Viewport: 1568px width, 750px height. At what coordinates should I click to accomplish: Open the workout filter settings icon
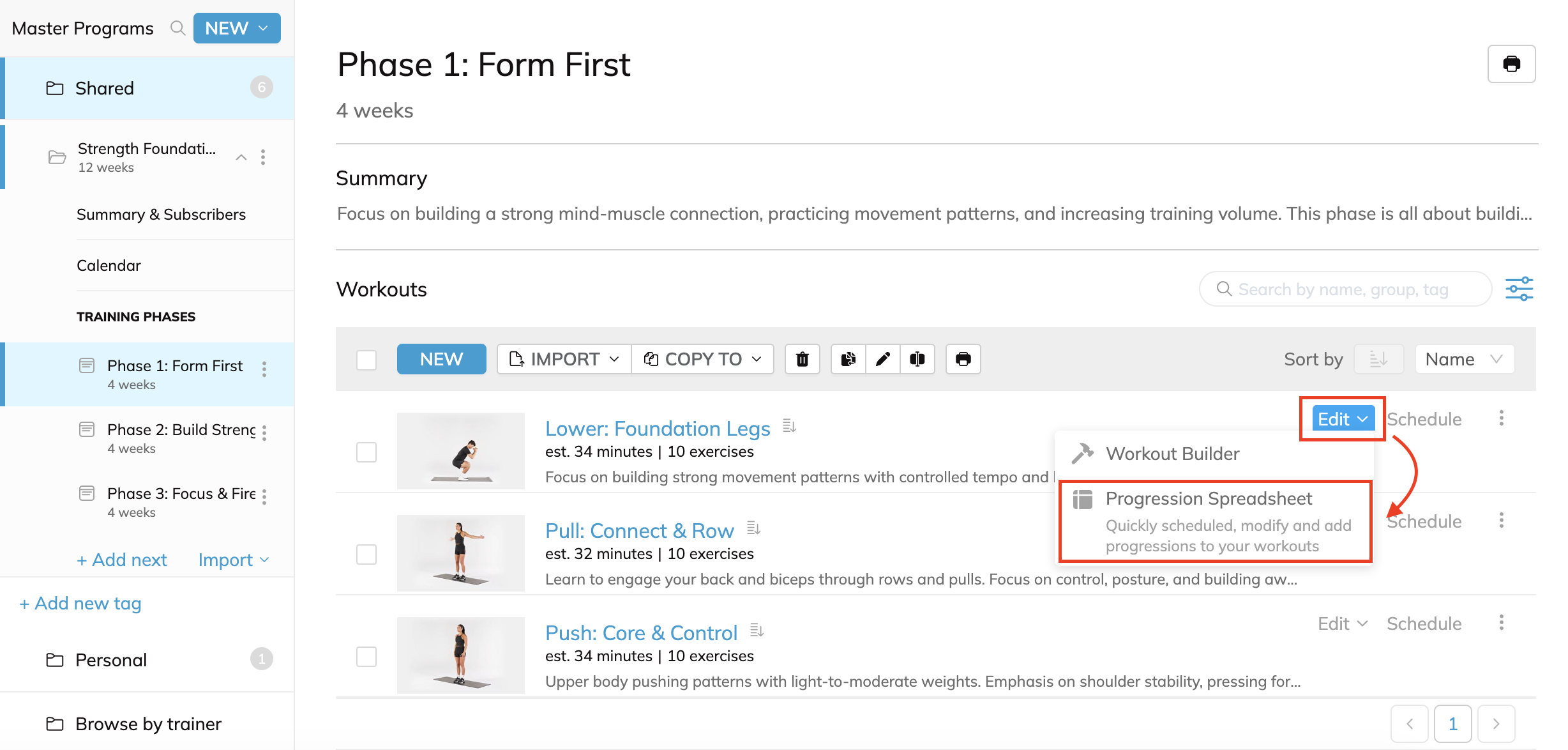(1519, 289)
